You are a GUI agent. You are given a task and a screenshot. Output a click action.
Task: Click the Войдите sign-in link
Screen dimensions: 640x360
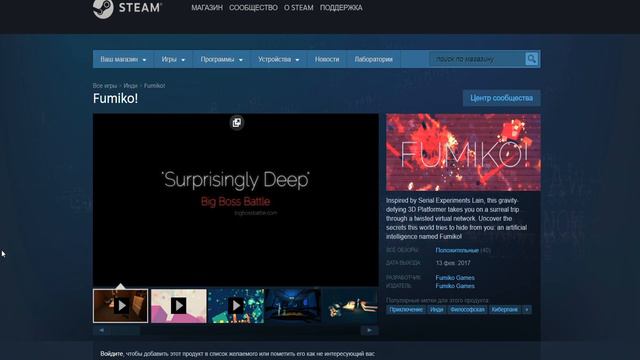tap(111, 353)
